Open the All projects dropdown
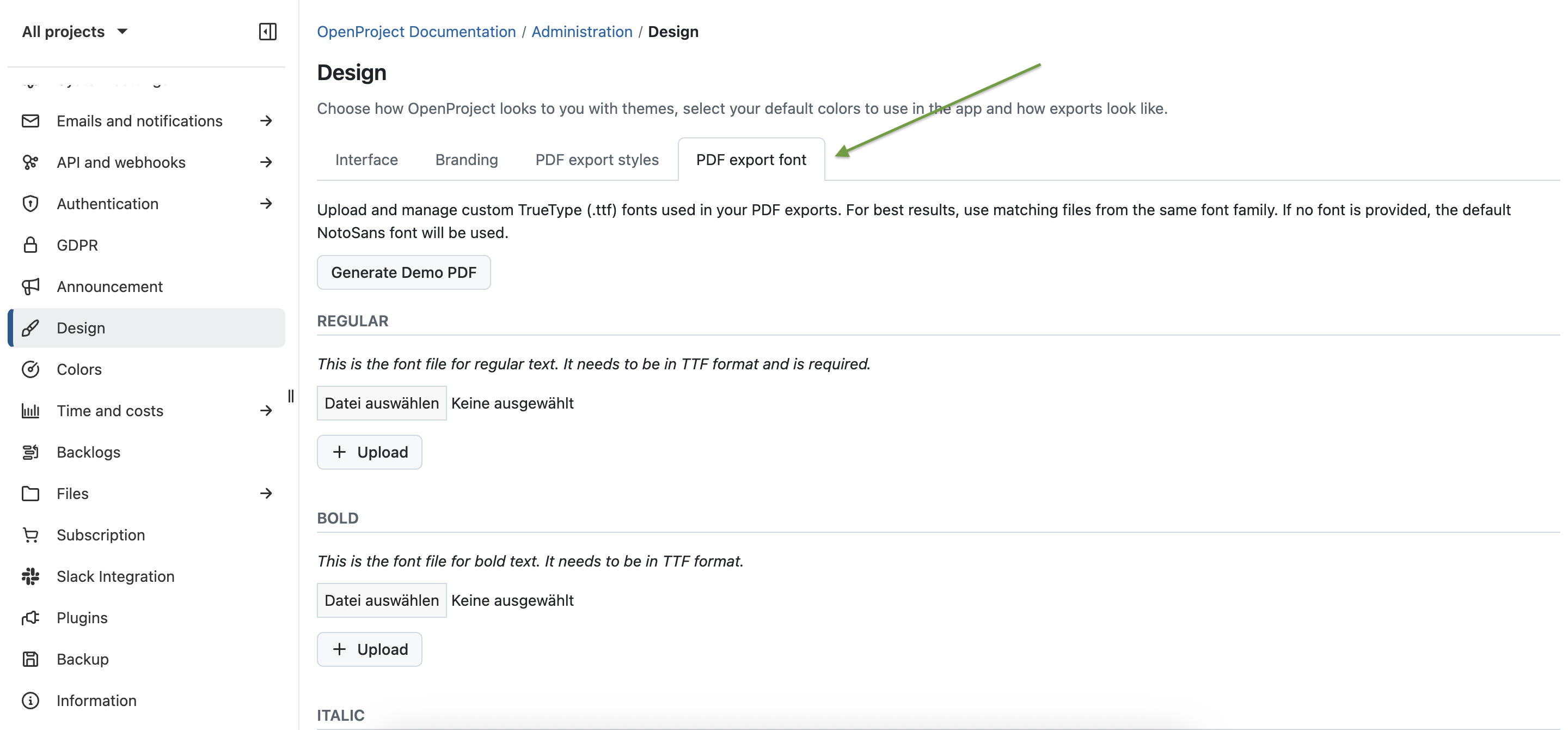Screen dimensions: 1568x730 (74, 31)
